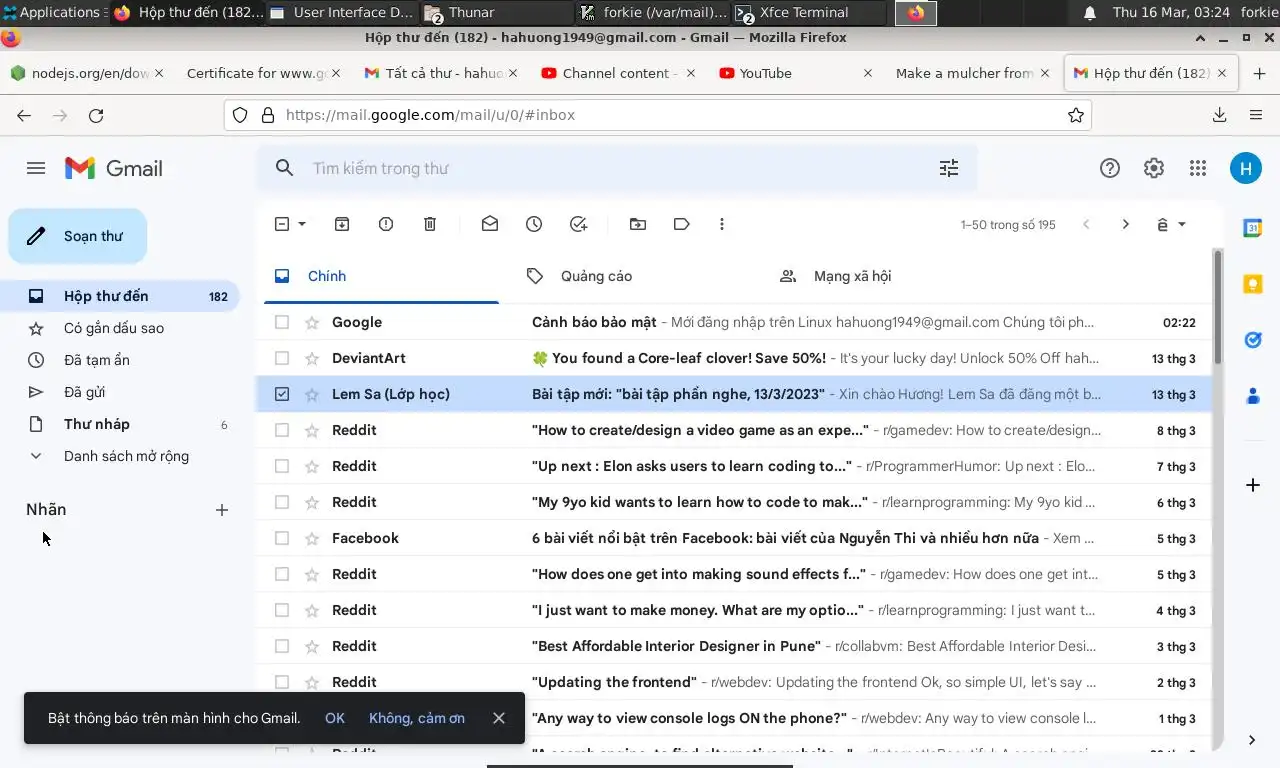Check the "How to create/design a video game" email
The image size is (1280, 768).
tap(282, 430)
